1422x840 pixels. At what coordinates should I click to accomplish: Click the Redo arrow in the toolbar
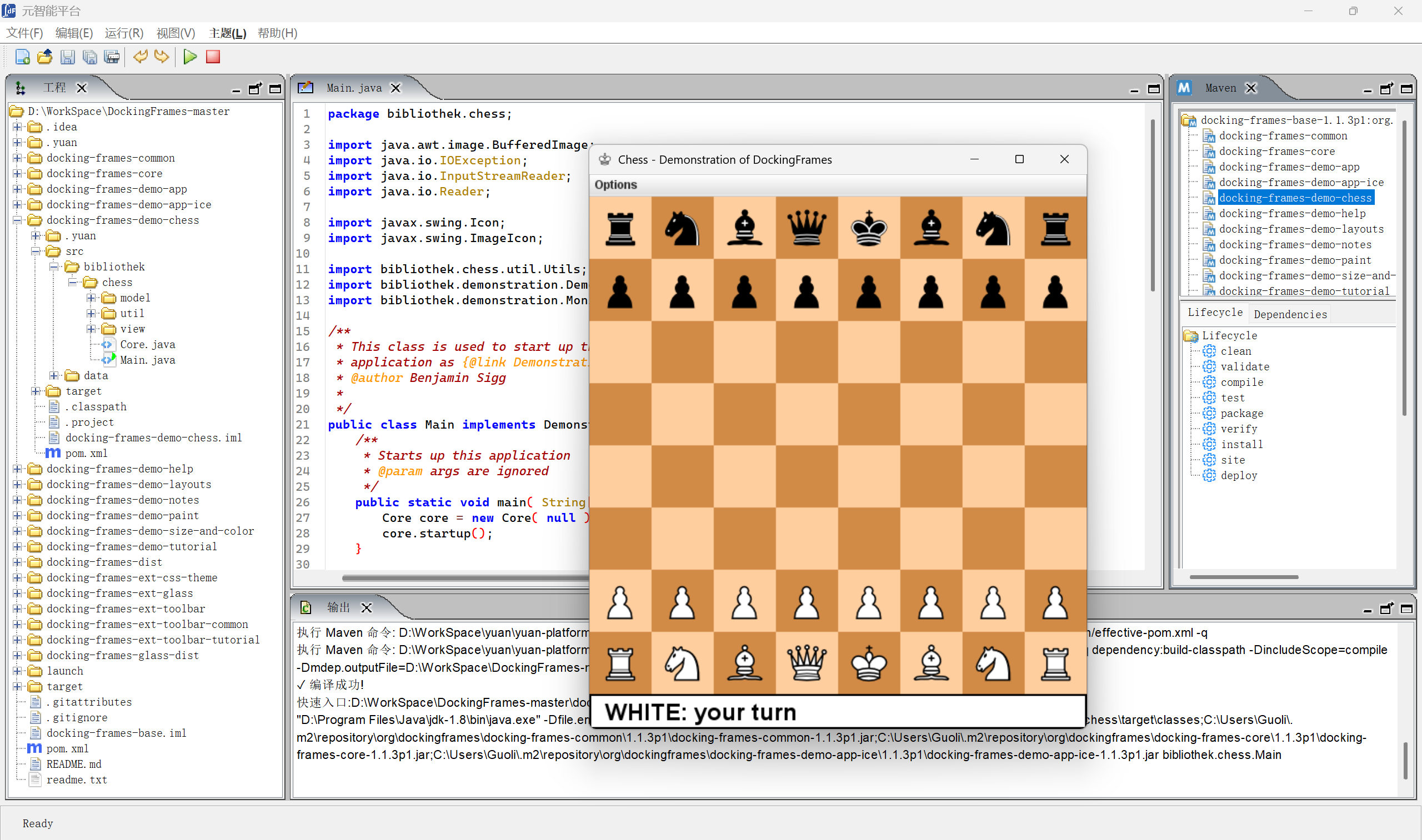pos(162,57)
